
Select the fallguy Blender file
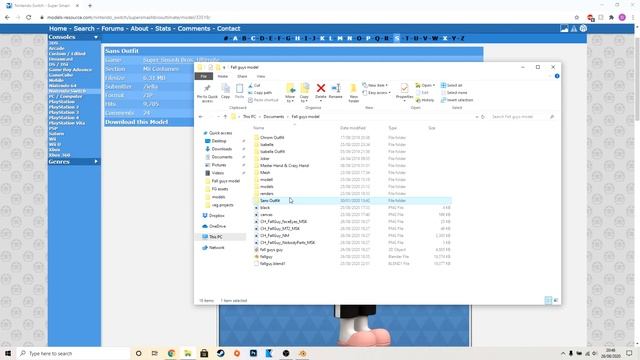pos(266,257)
